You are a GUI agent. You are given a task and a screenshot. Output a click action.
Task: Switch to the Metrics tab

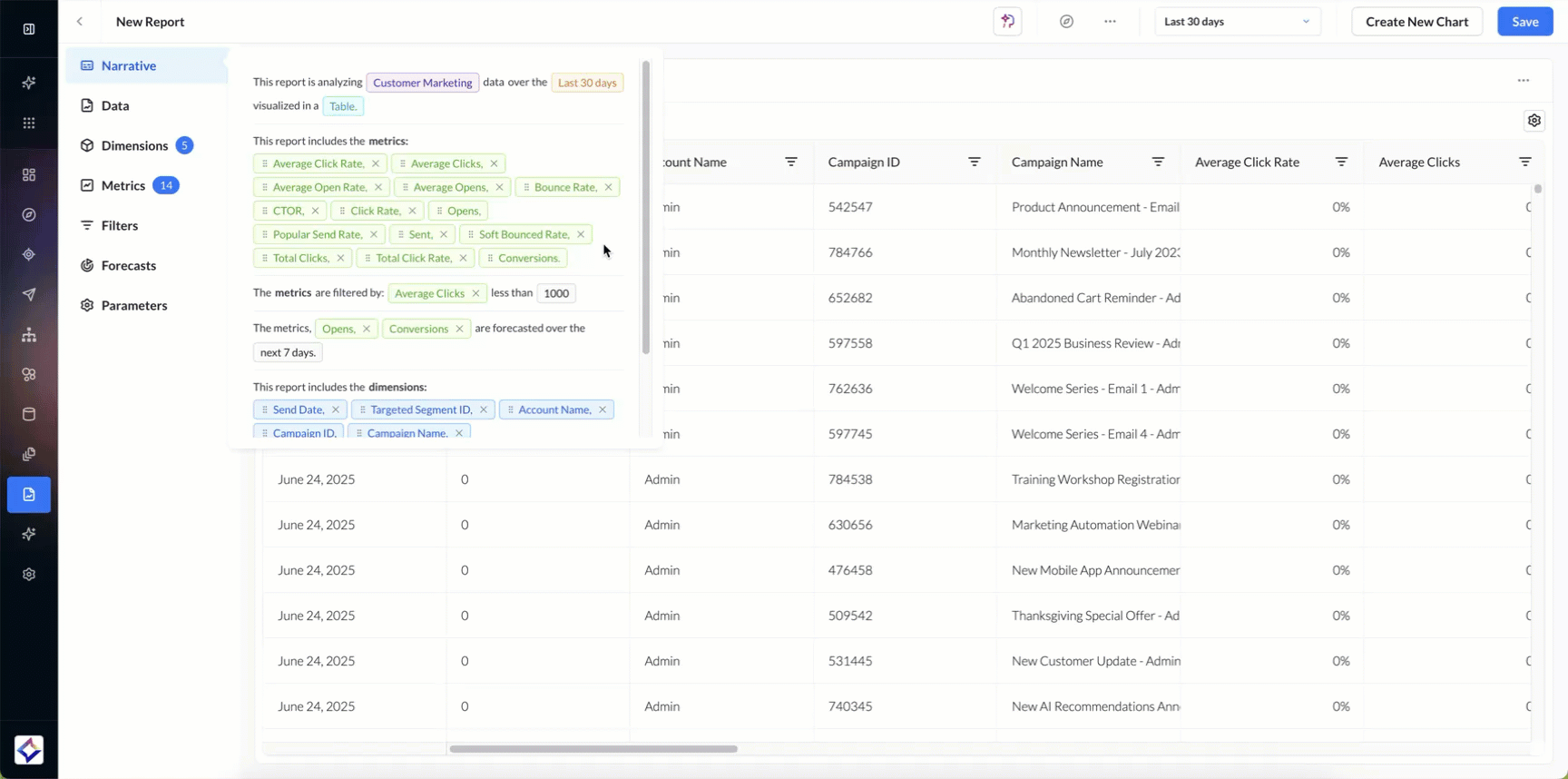(x=123, y=185)
